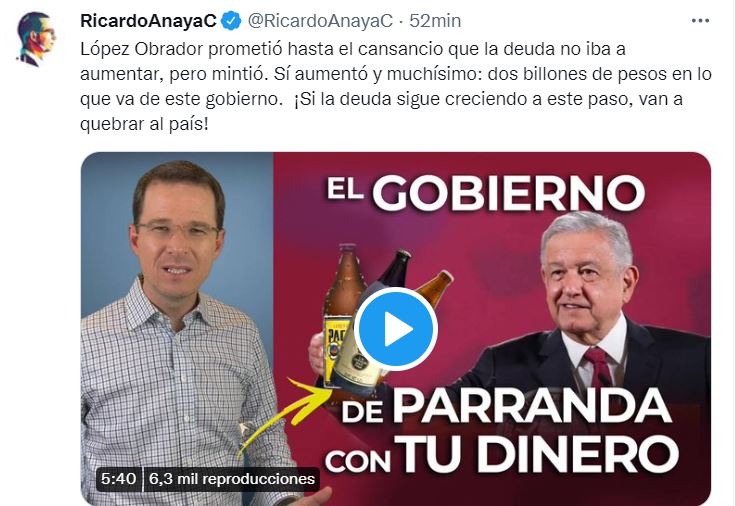Click the tweet text starting with López Obrador
Screen dimensions: 735x506
396,86
